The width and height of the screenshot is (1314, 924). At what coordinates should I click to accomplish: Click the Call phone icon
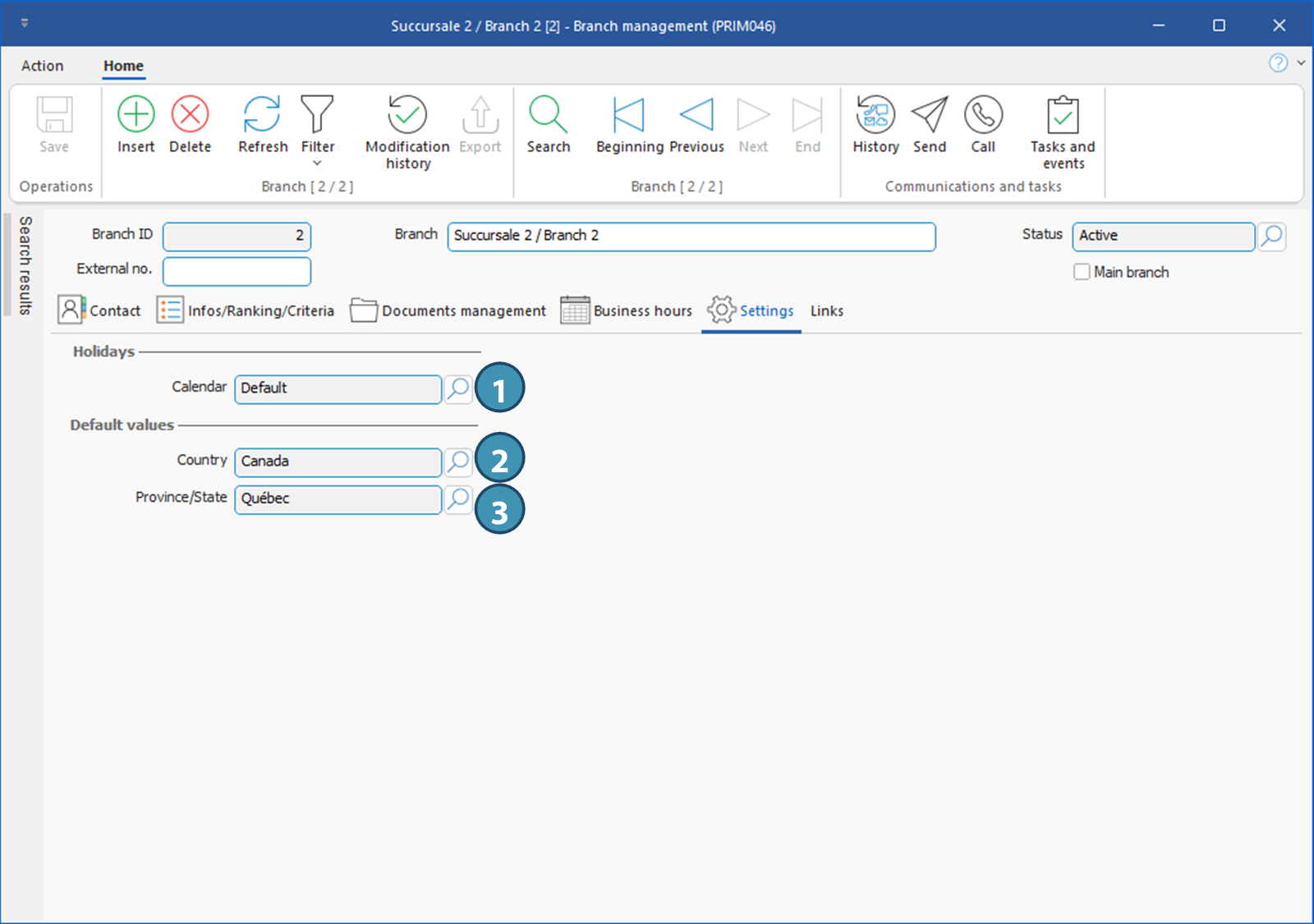click(983, 115)
